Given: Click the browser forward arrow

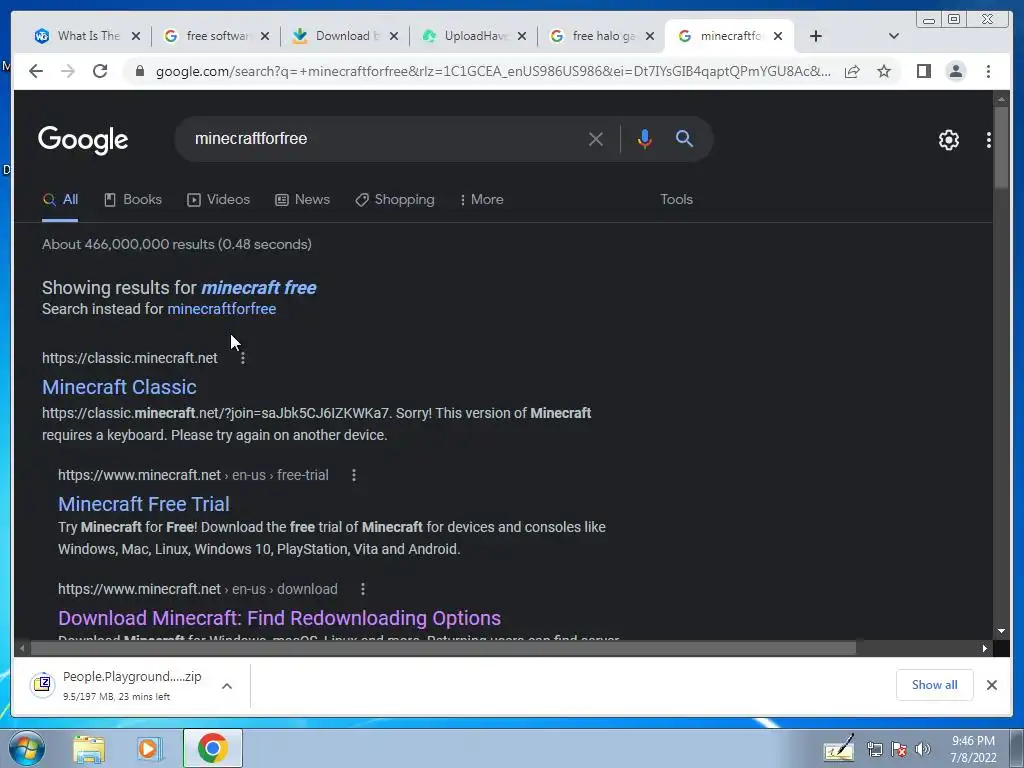Looking at the screenshot, I should (x=68, y=71).
